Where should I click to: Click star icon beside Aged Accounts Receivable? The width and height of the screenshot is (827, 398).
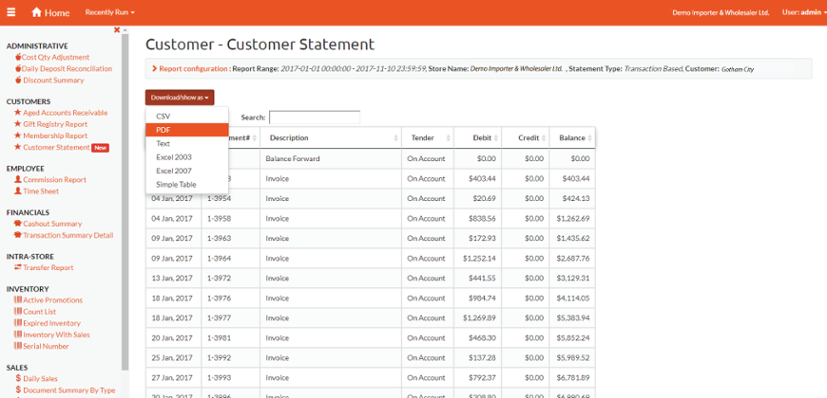[x=18, y=112]
